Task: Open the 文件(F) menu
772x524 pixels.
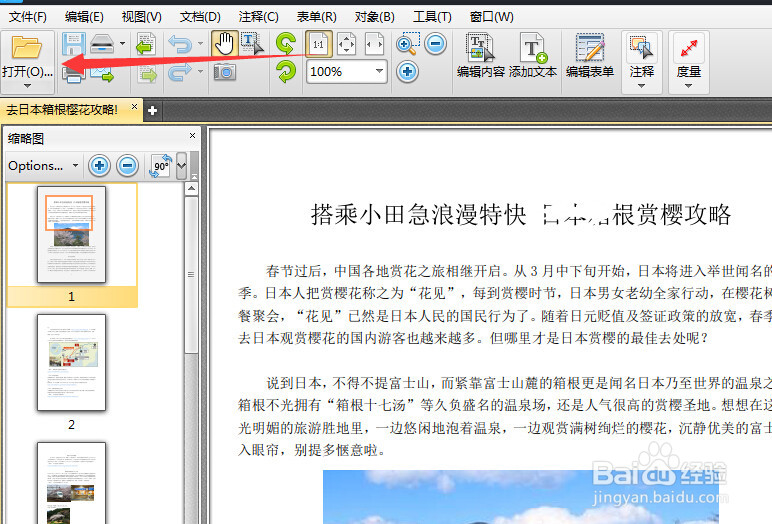Action: click(x=28, y=17)
